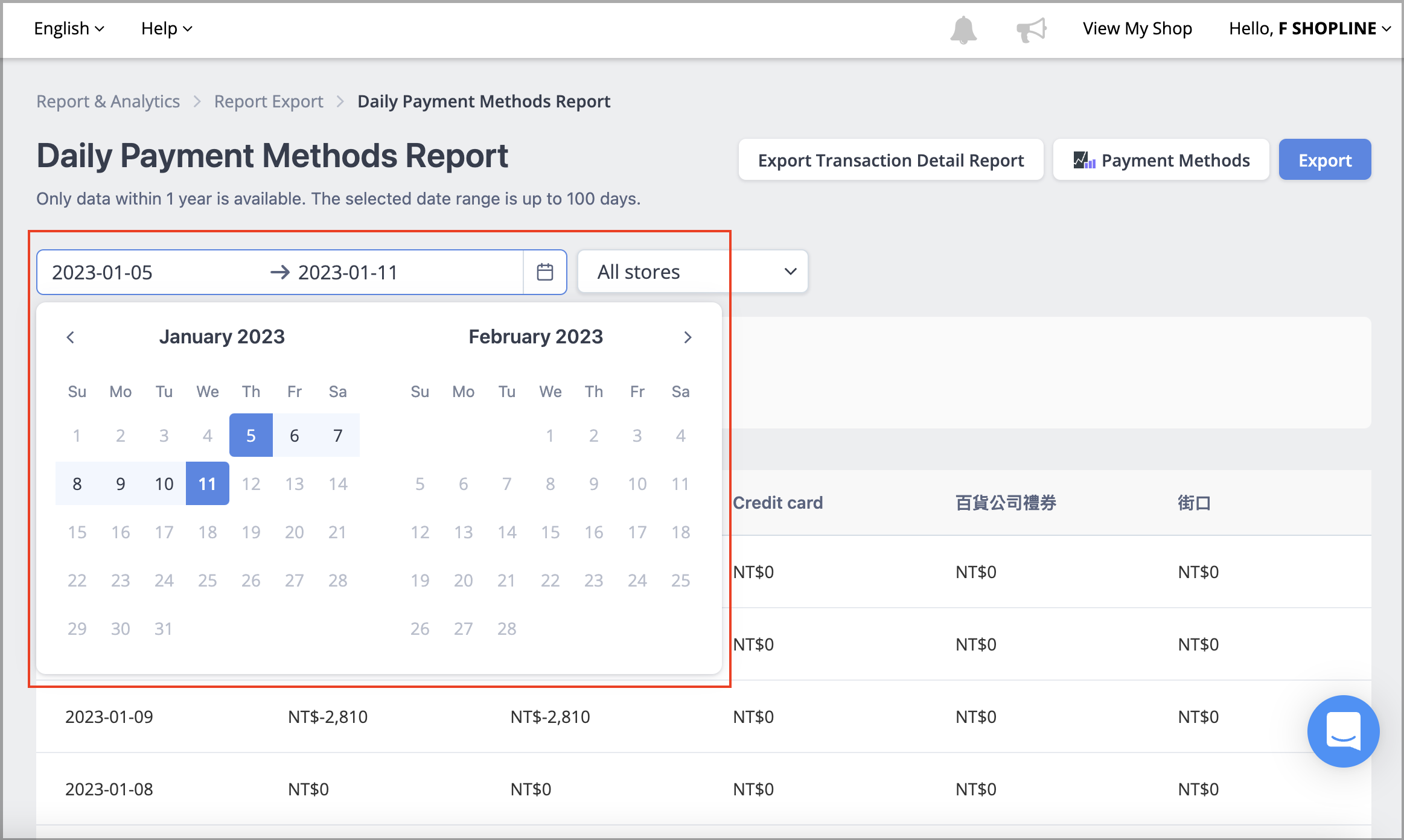
Task: Expand the All stores dropdown
Action: (693, 272)
